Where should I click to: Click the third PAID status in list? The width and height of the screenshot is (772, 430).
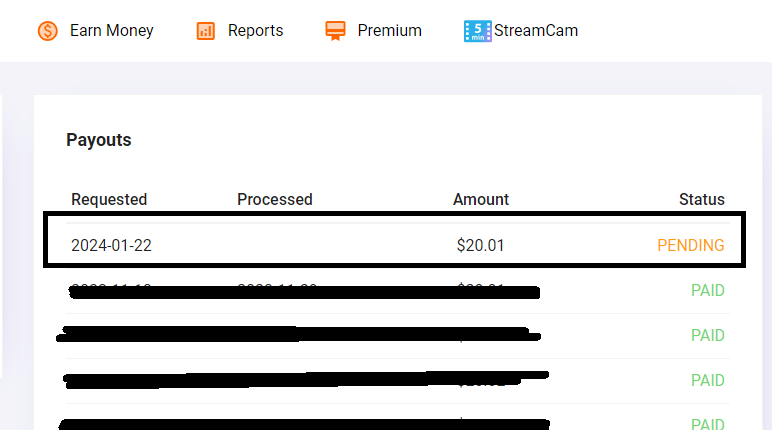point(707,381)
